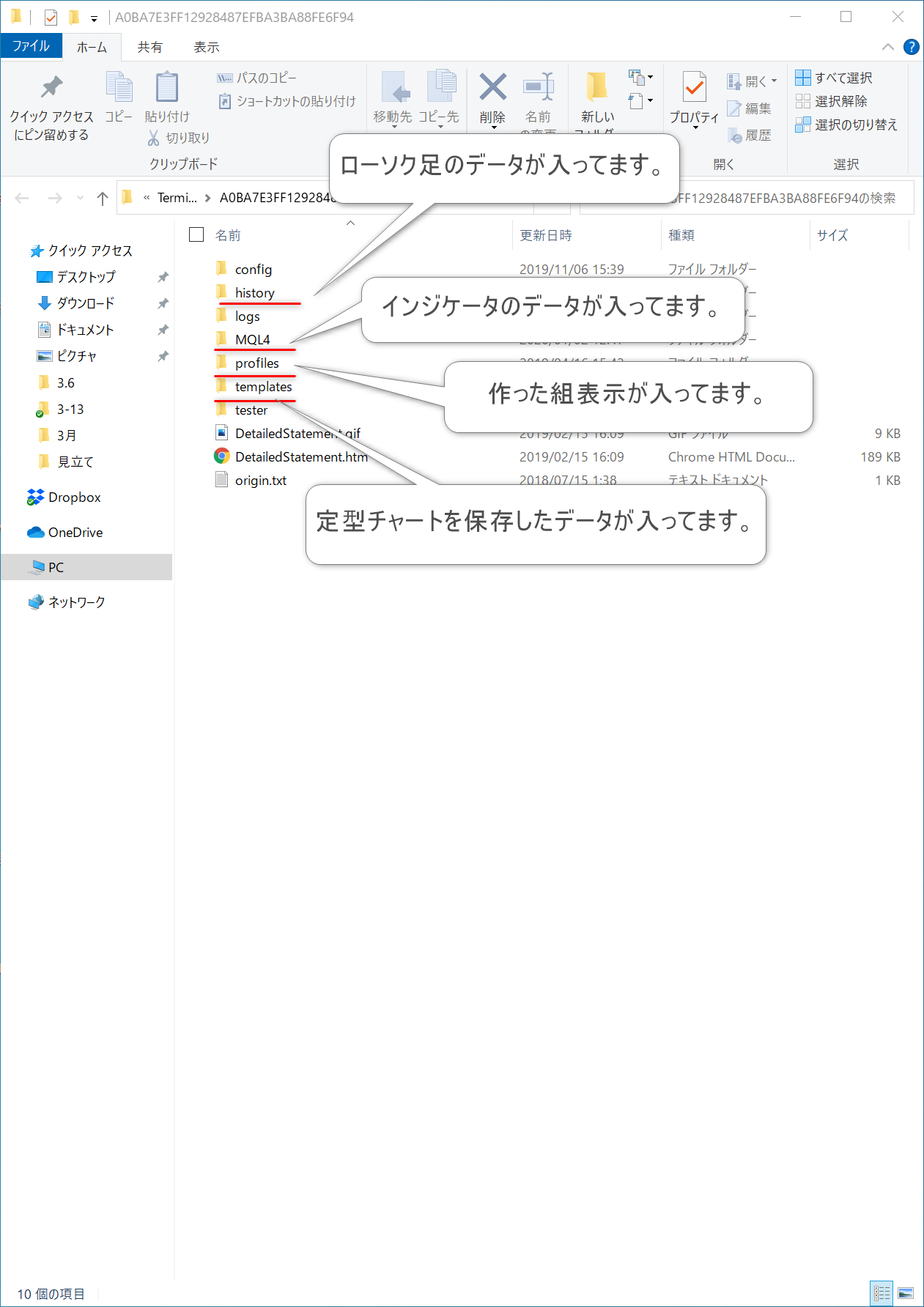Click the Pin to Quick Access icon
Image resolution: width=924 pixels, height=1307 pixels.
[51, 89]
